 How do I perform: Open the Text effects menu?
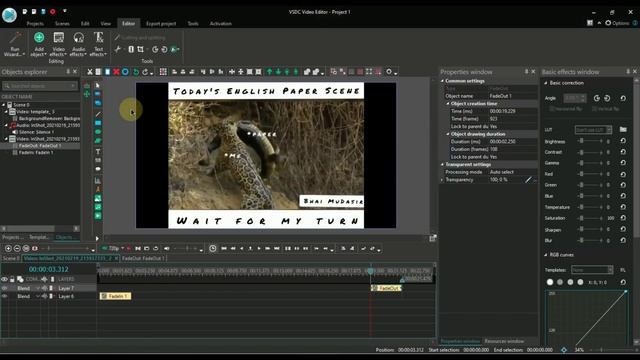[98, 44]
